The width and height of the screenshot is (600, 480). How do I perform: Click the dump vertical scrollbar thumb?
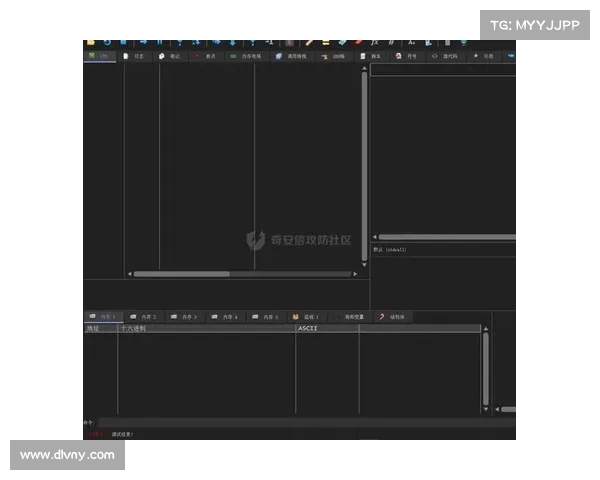pos(486,369)
